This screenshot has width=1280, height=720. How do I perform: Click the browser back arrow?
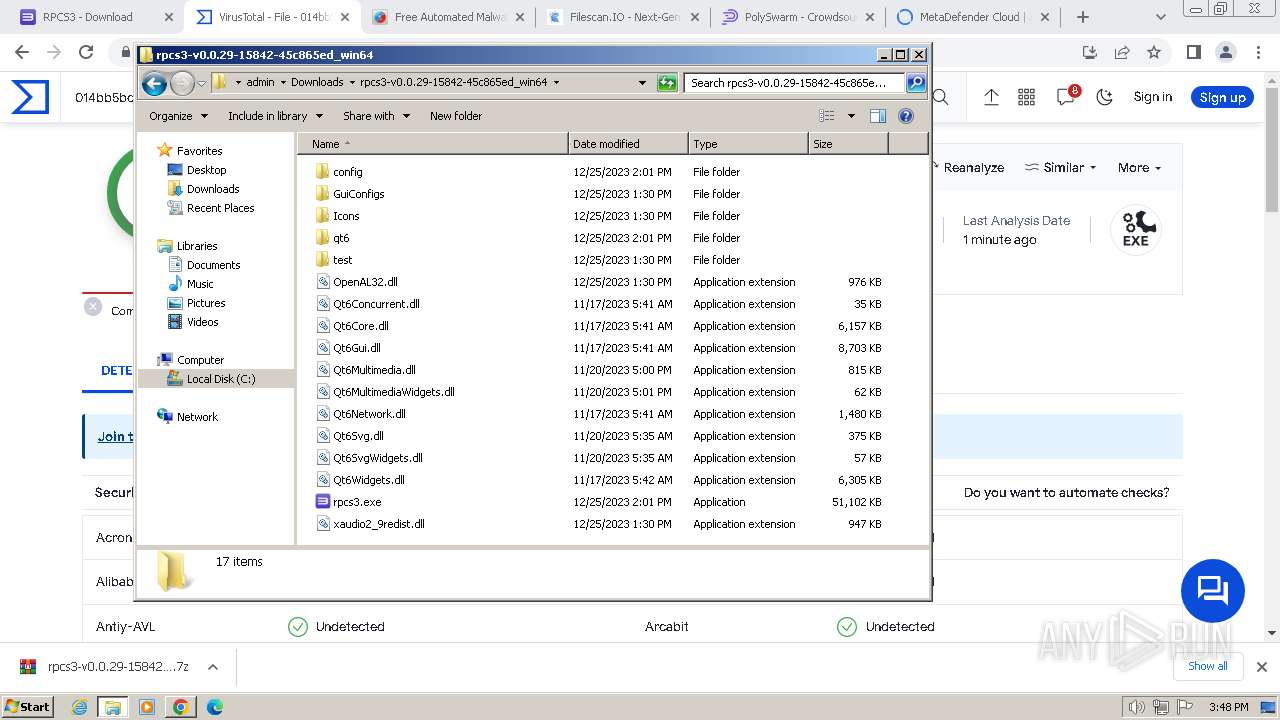[x=22, y=53]
